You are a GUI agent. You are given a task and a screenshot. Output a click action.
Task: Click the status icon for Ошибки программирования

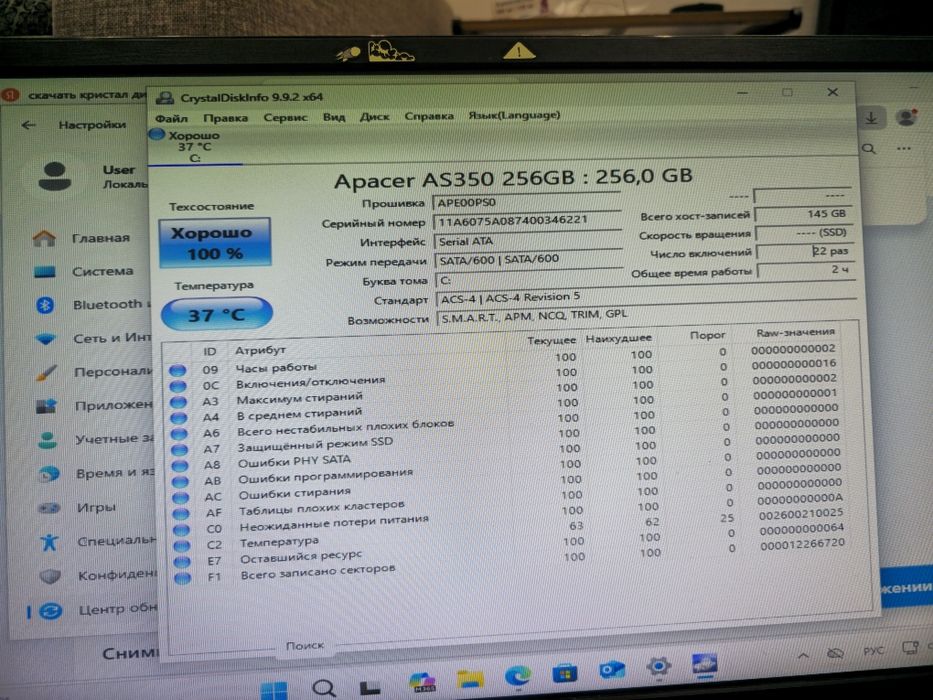coord(180,482)
